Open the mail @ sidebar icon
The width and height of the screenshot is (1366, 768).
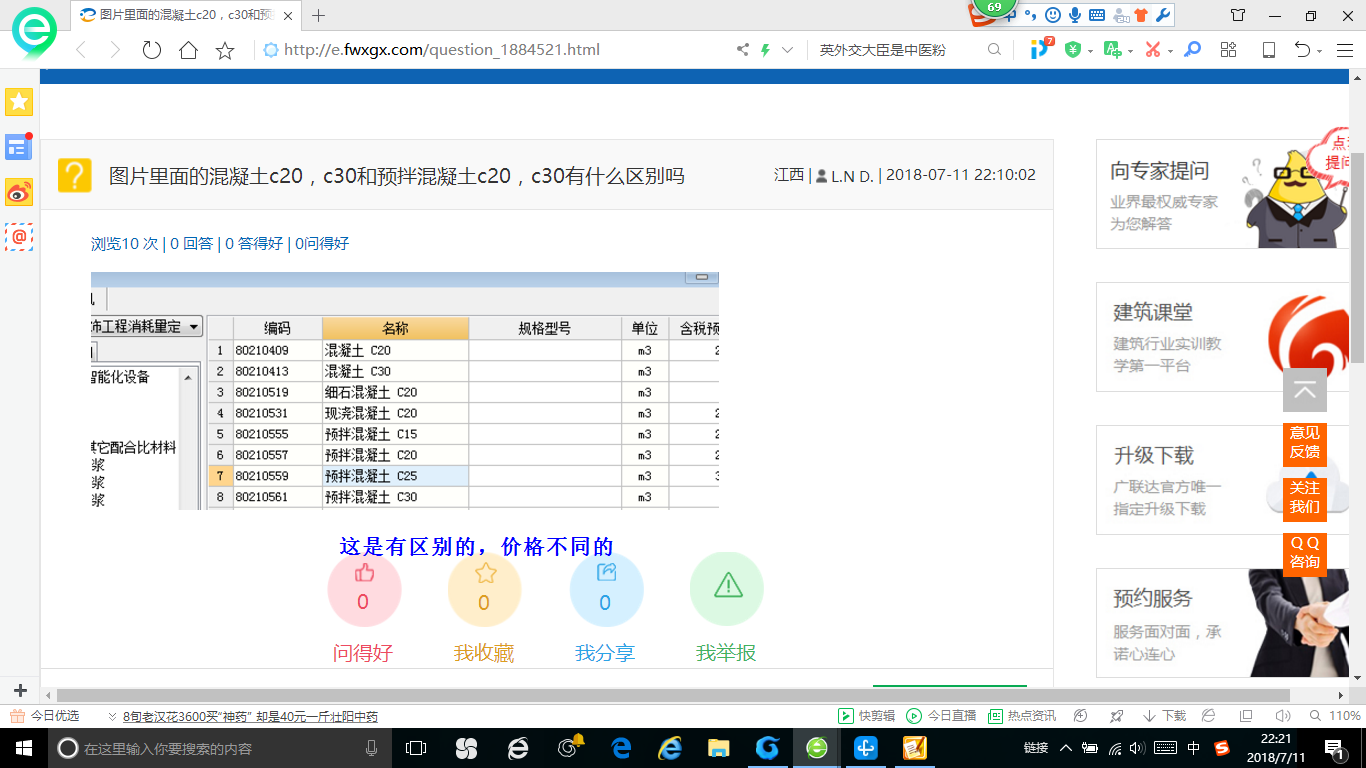coord(19,237)
